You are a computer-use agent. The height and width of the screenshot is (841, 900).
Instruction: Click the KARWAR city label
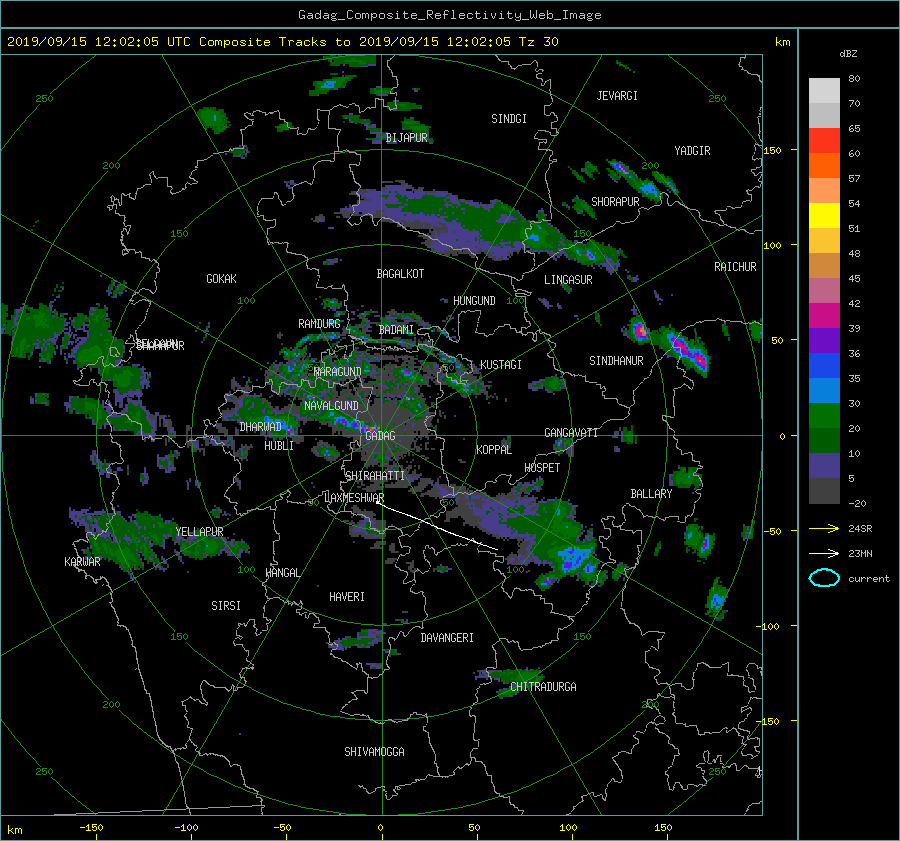point(82,562)
